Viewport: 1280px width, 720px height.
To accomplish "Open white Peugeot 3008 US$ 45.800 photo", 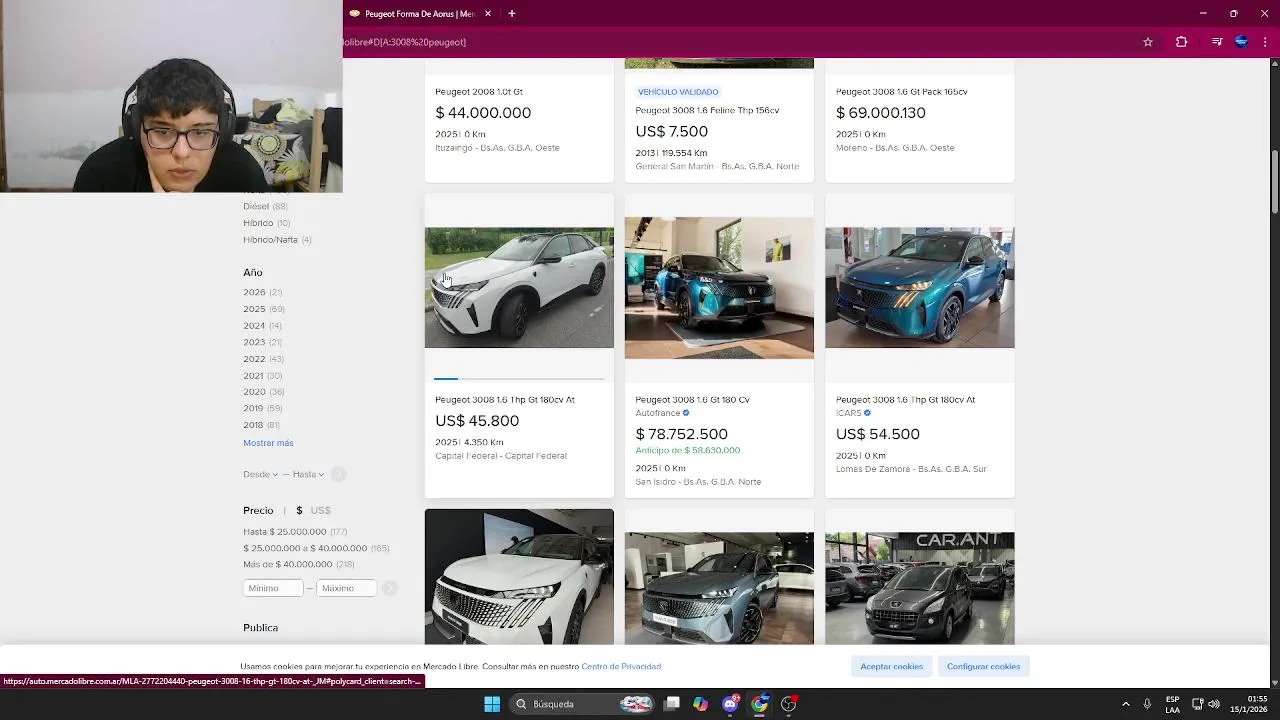I will click(x=519, y=288).
